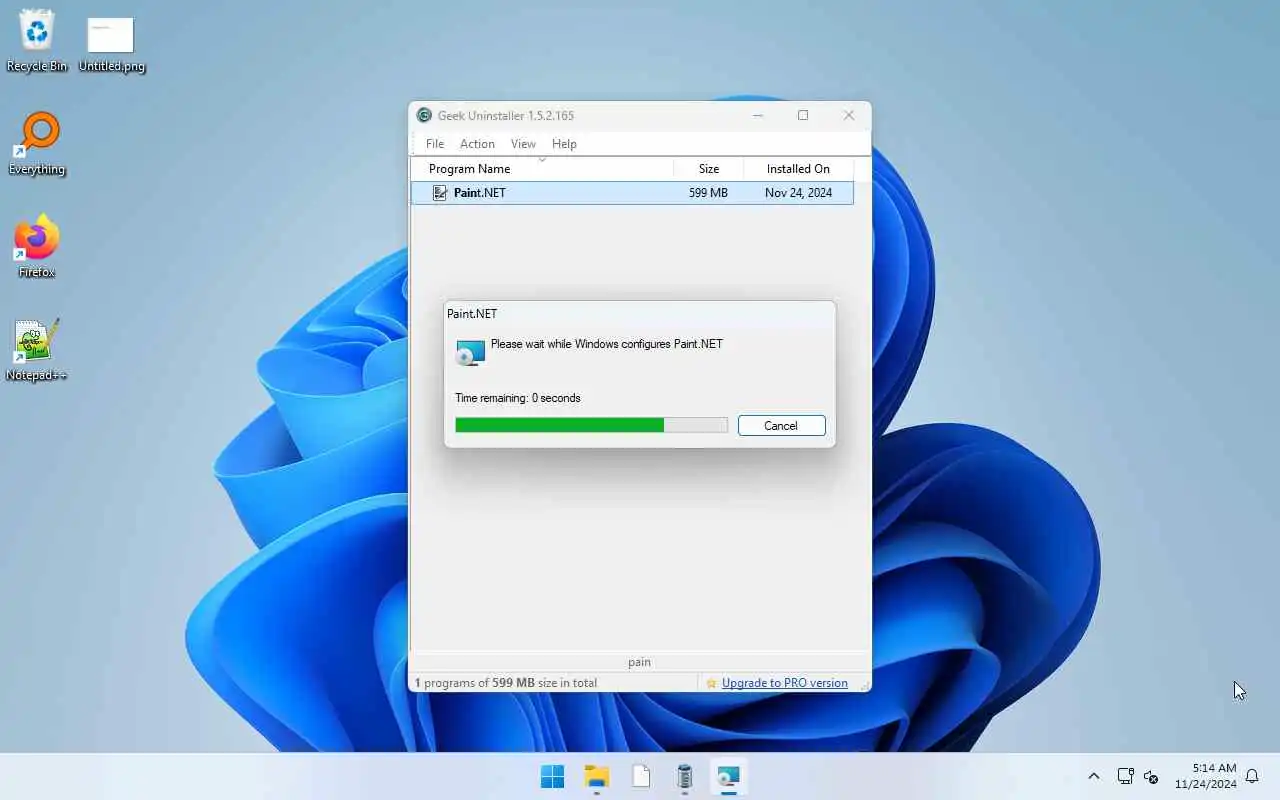Cancel the Paint.NET configuration
Screen dimensions: 1280x800
(781, 426)
